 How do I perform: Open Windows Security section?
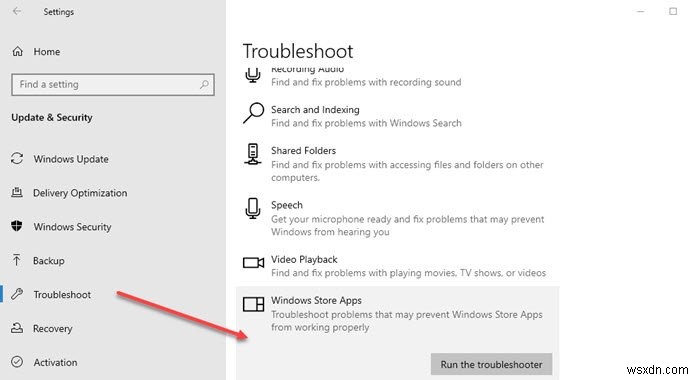pyautogui.click(x=72, y=227)
